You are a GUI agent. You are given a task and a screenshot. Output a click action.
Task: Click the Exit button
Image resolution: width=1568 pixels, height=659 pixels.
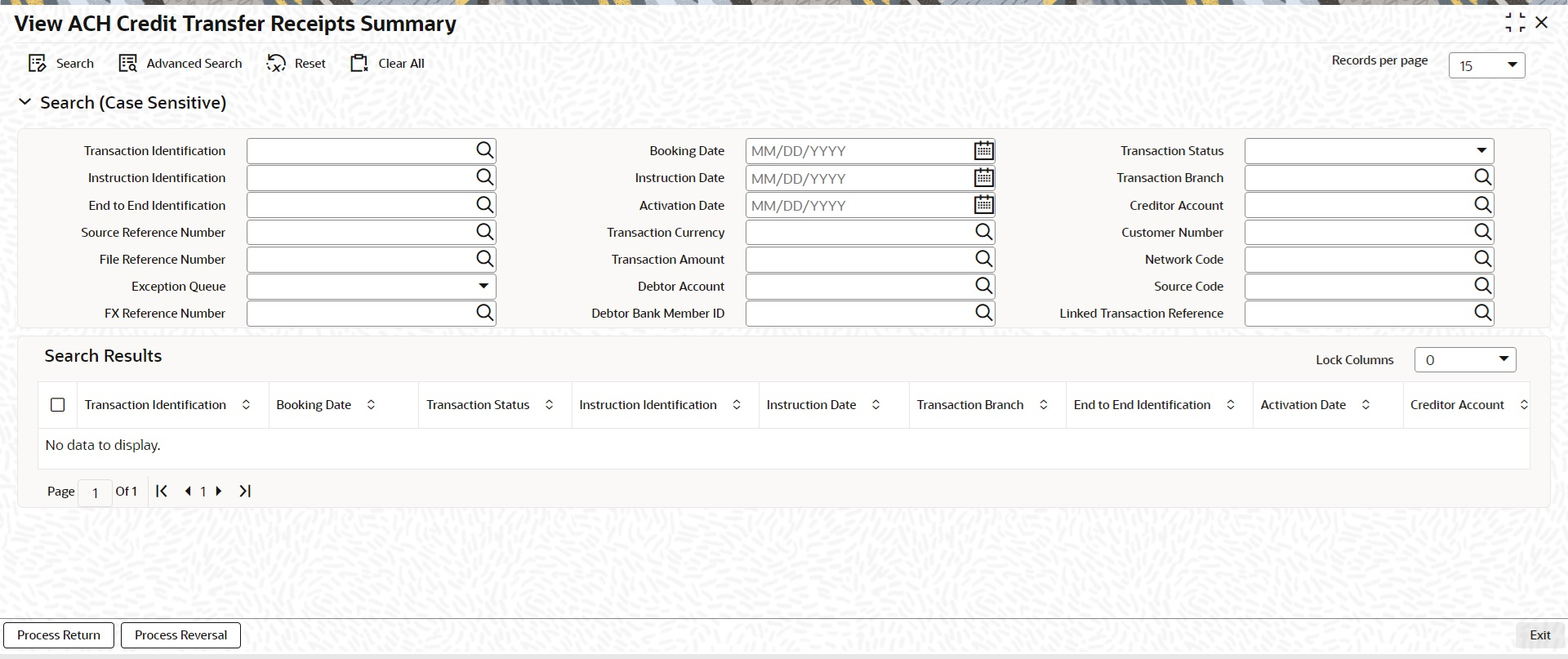click(x=1540, y=635)
